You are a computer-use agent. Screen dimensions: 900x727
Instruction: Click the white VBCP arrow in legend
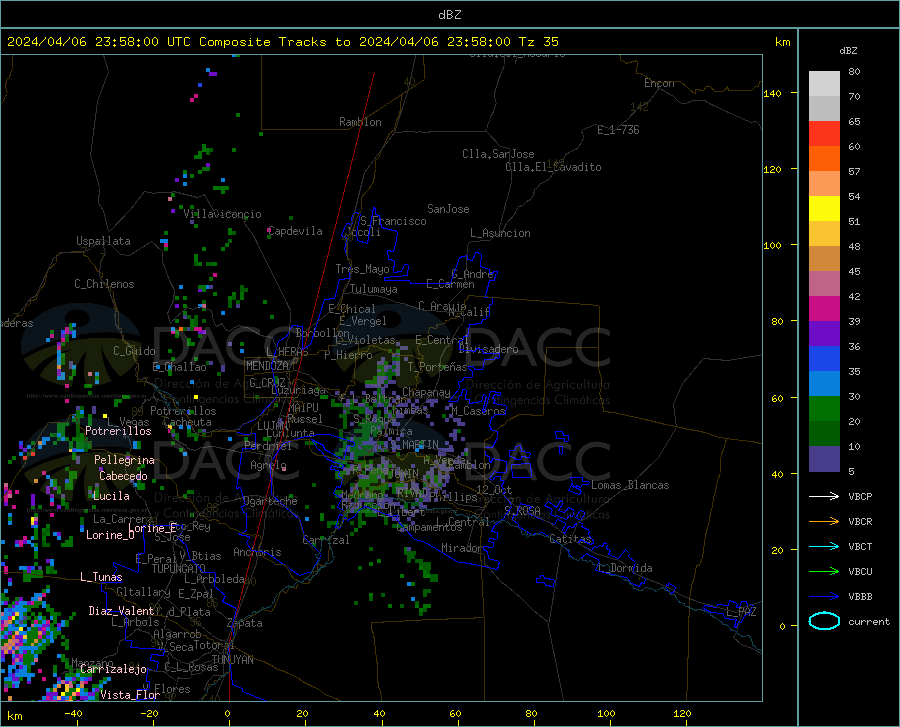824,496
